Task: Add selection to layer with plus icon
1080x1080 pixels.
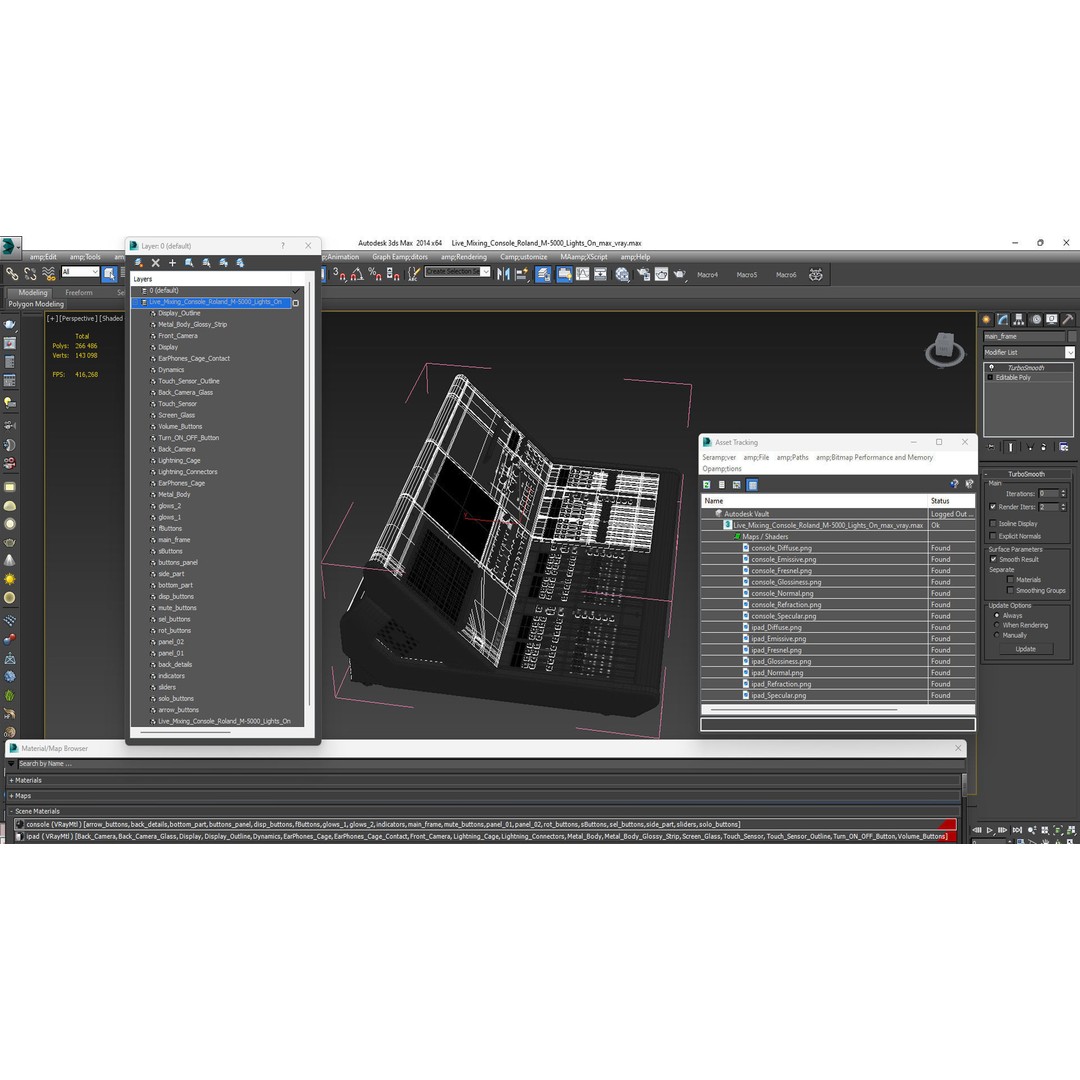Action: [172, 263]
